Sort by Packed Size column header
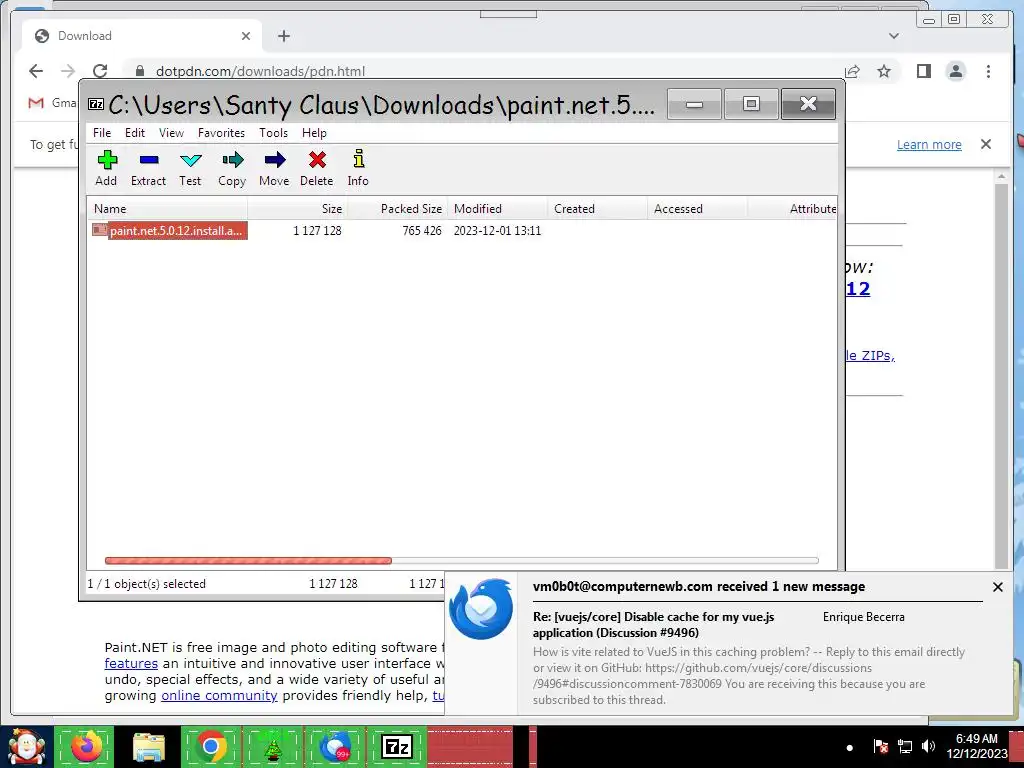Viewport: 1024px width, 768px height. [x=398, y=209]
